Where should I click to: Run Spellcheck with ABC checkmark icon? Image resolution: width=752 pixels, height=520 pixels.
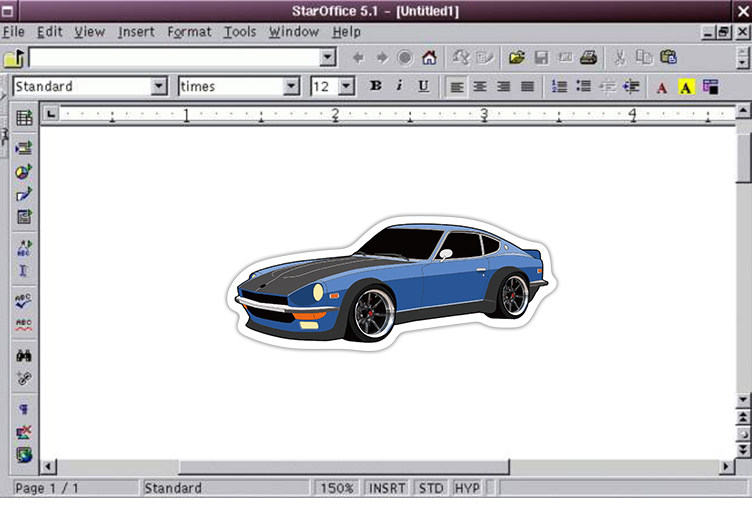pos(24,301)
